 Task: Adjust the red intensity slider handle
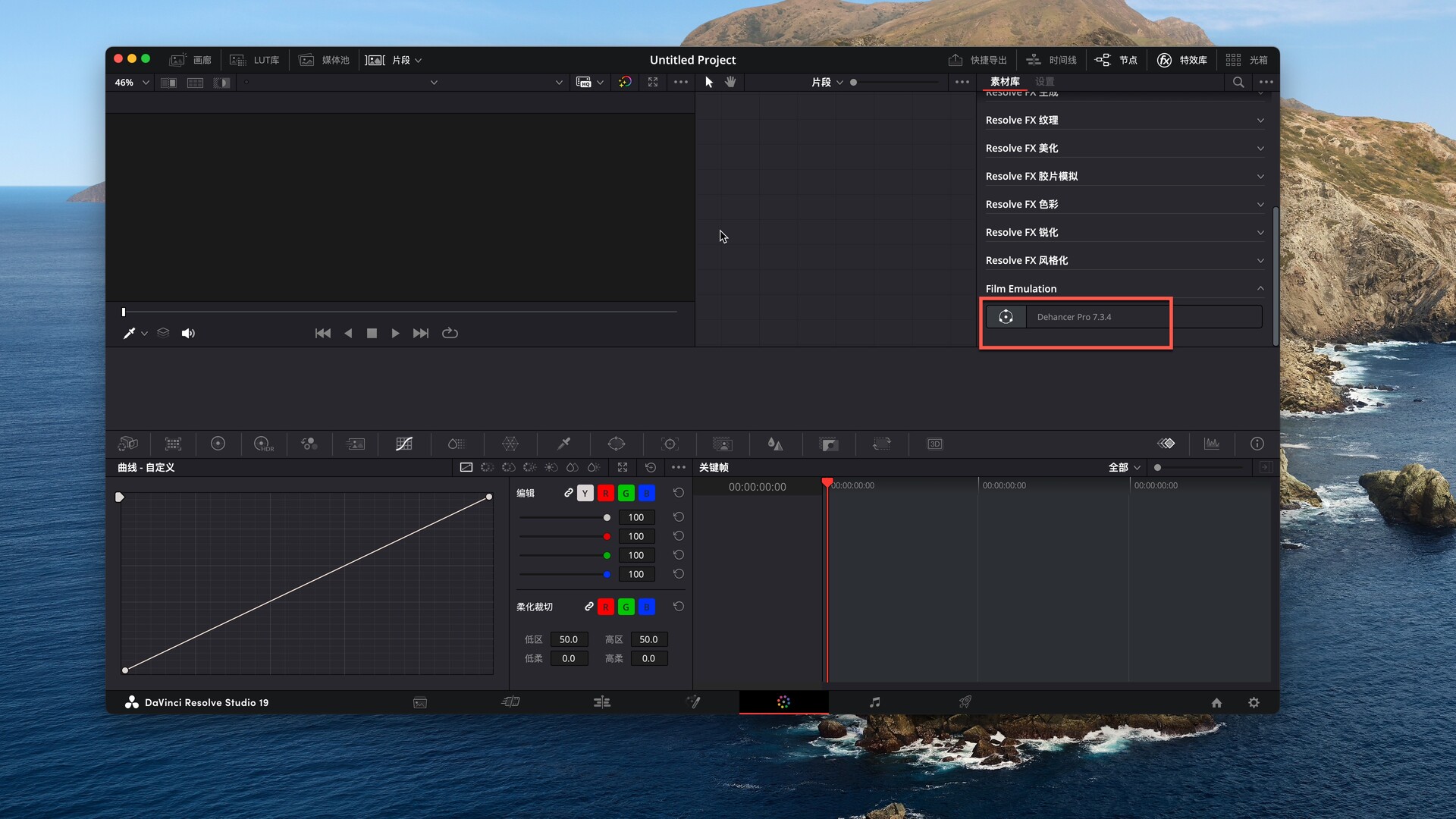[607, 537]
